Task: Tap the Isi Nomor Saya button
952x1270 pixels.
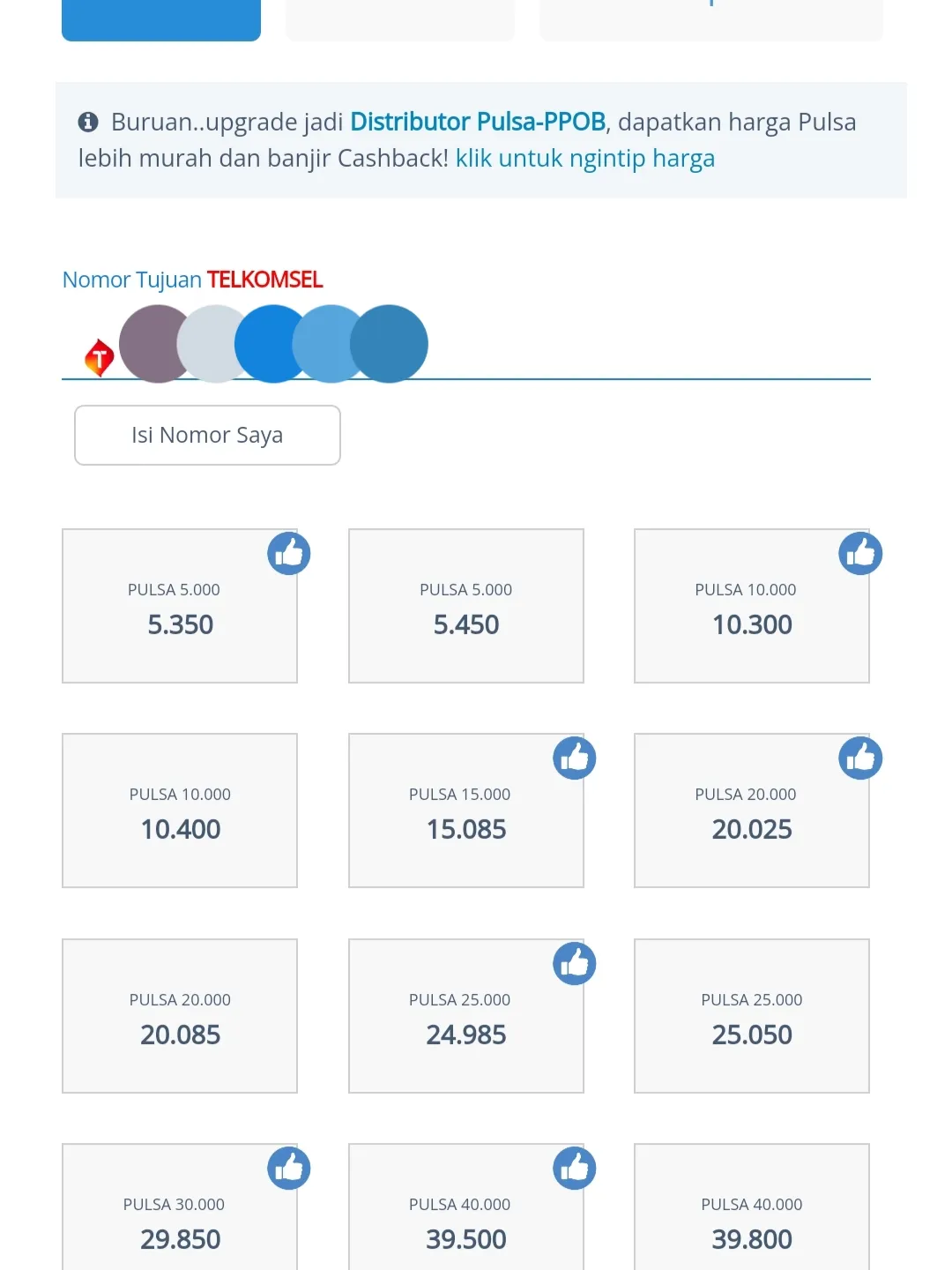Action: click(207, 435)
